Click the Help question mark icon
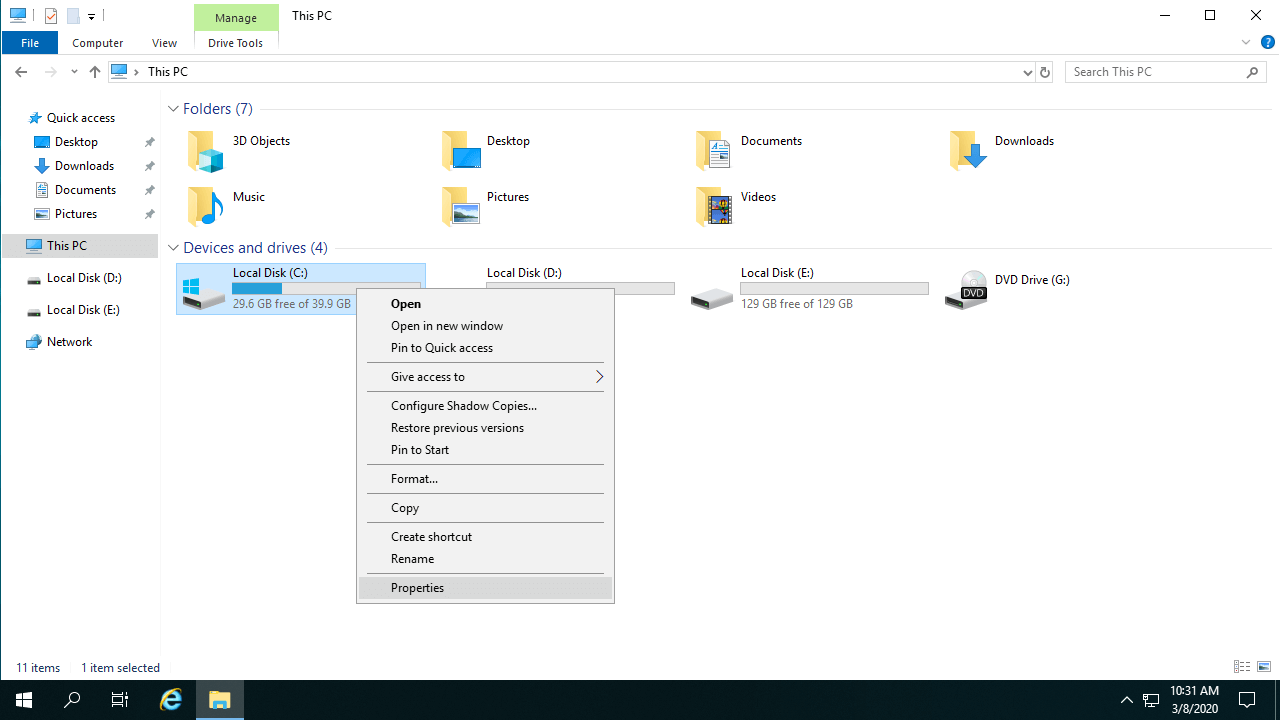The width and height of the screenshot is (1280, 720). (1267, 43)
